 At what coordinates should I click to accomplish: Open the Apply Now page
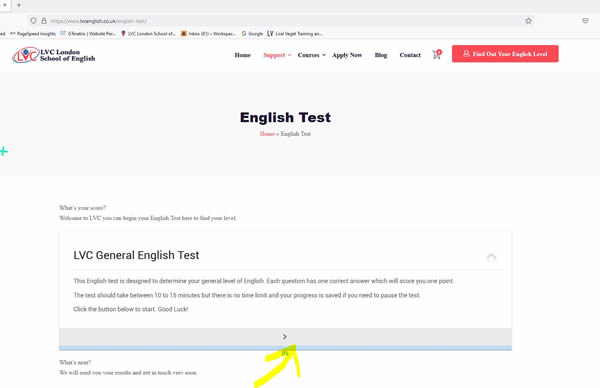tap(347, 55)
